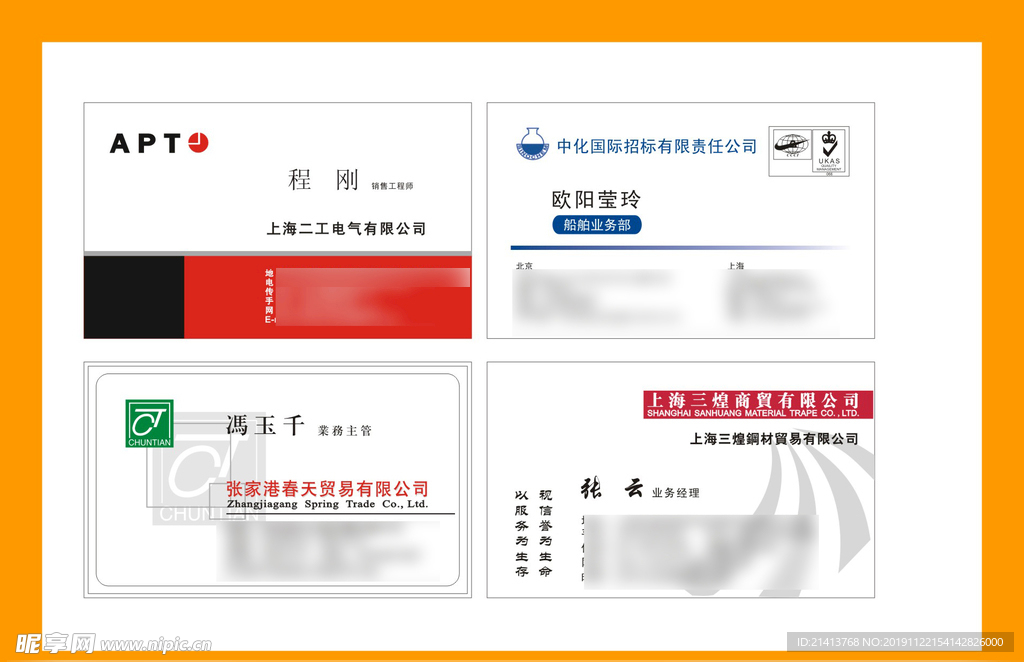Click the red 上海三煌商貿有限公司 banner
The height and width of the screenshot is (662, 1024).
pos(758,404)
